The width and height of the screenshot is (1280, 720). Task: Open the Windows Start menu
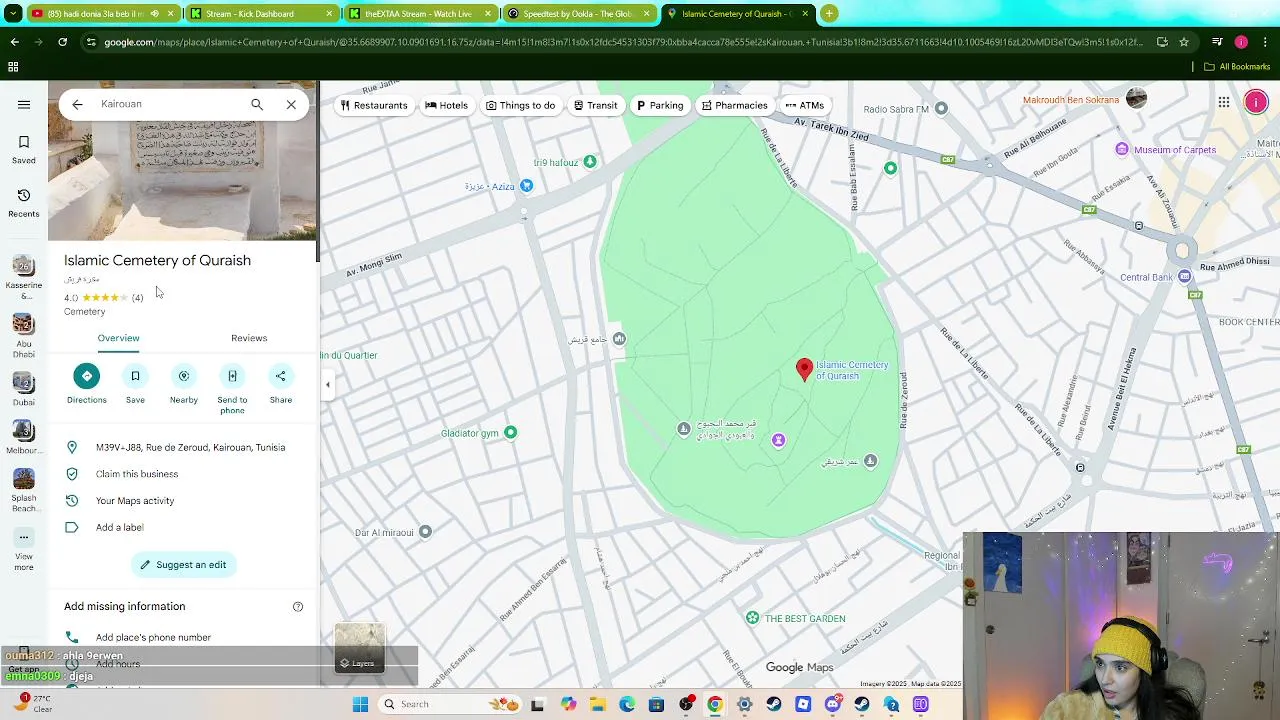[x=360, y=704]
